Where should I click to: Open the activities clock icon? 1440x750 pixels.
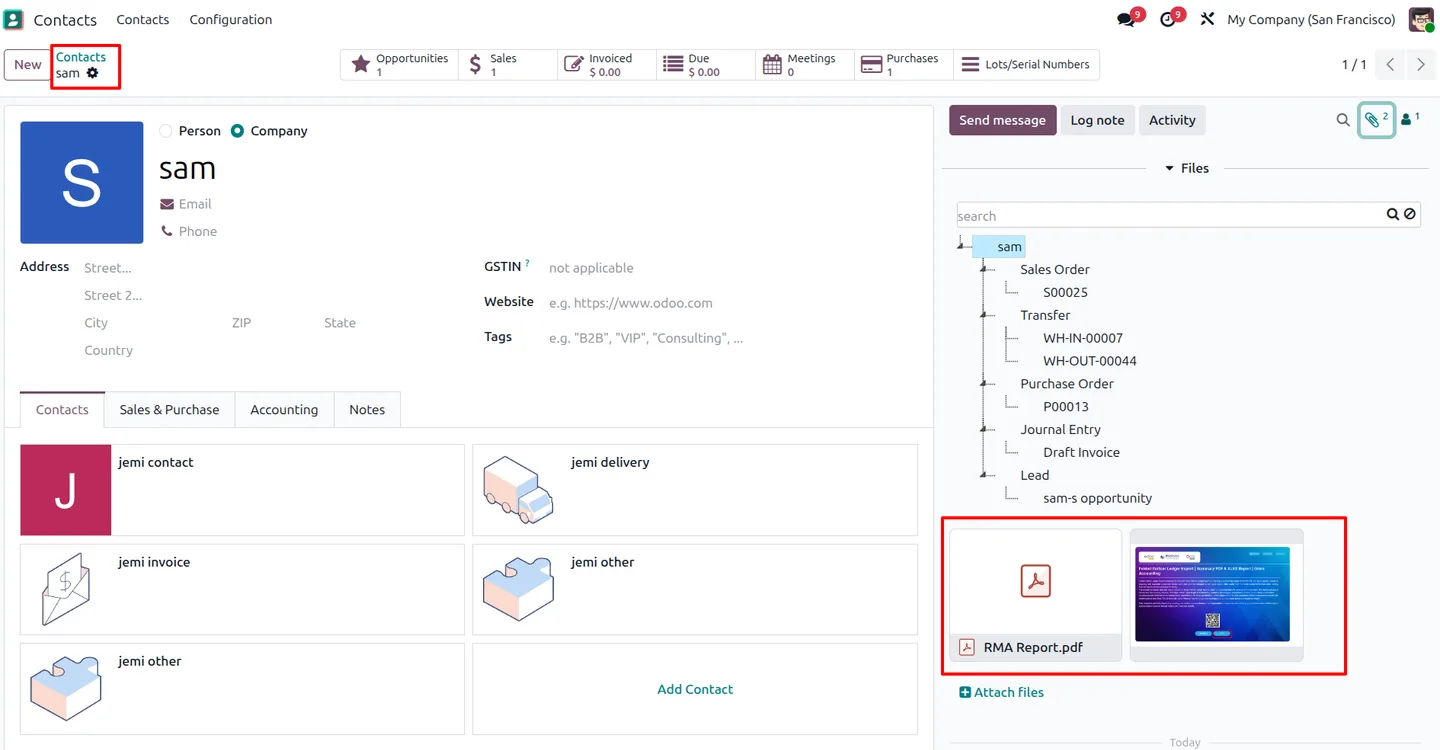click(x=1168, y=20)
